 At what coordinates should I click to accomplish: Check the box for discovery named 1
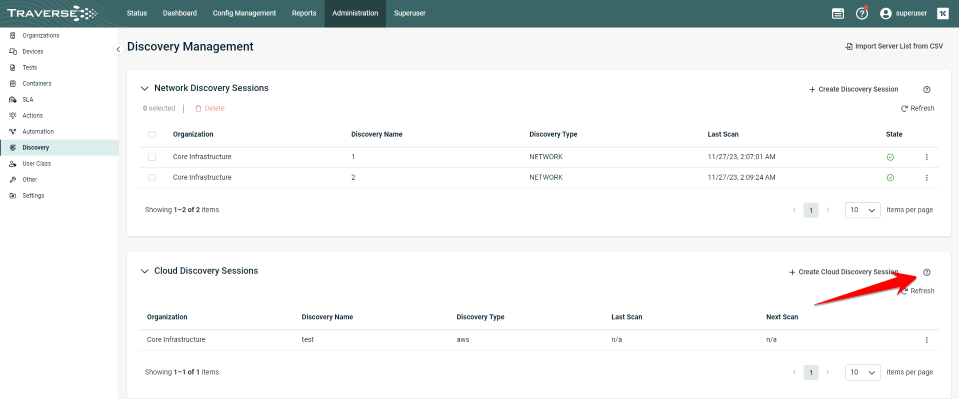click(152, 157)
